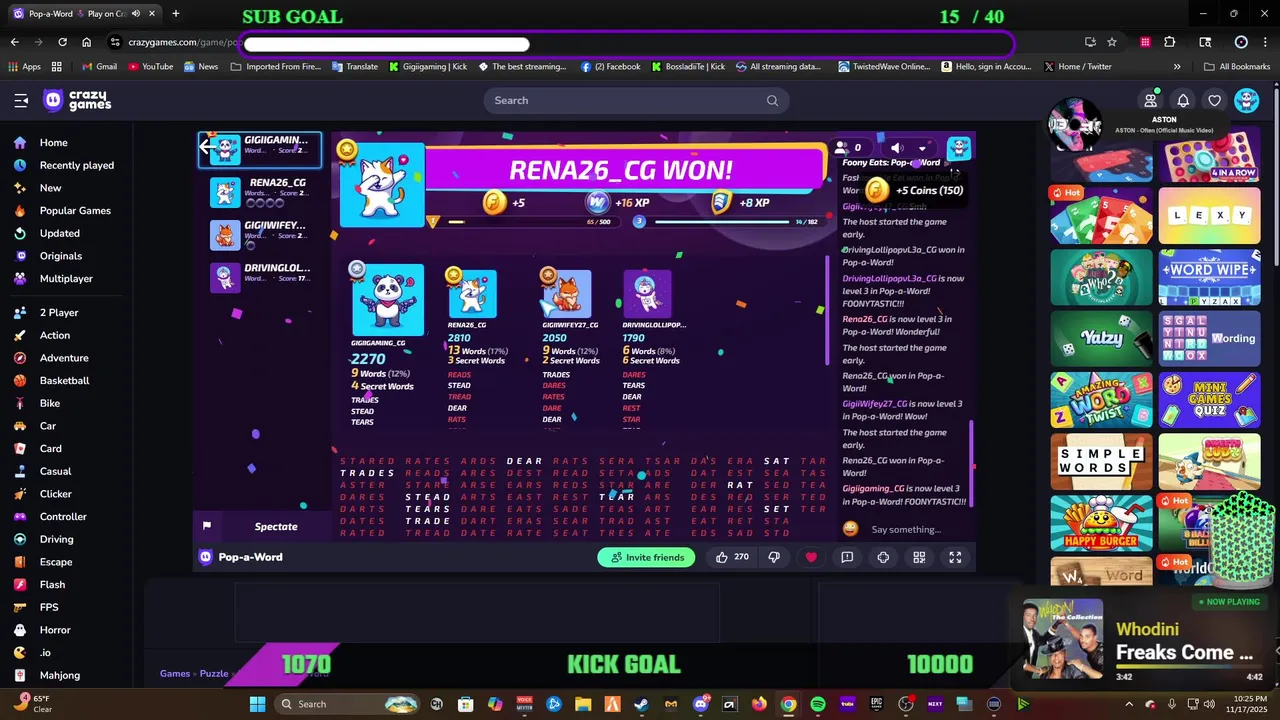The image size is (1280, 720).
Task: Open the Mini Games Quiz thumbnail
Action: click(1209, 400)
